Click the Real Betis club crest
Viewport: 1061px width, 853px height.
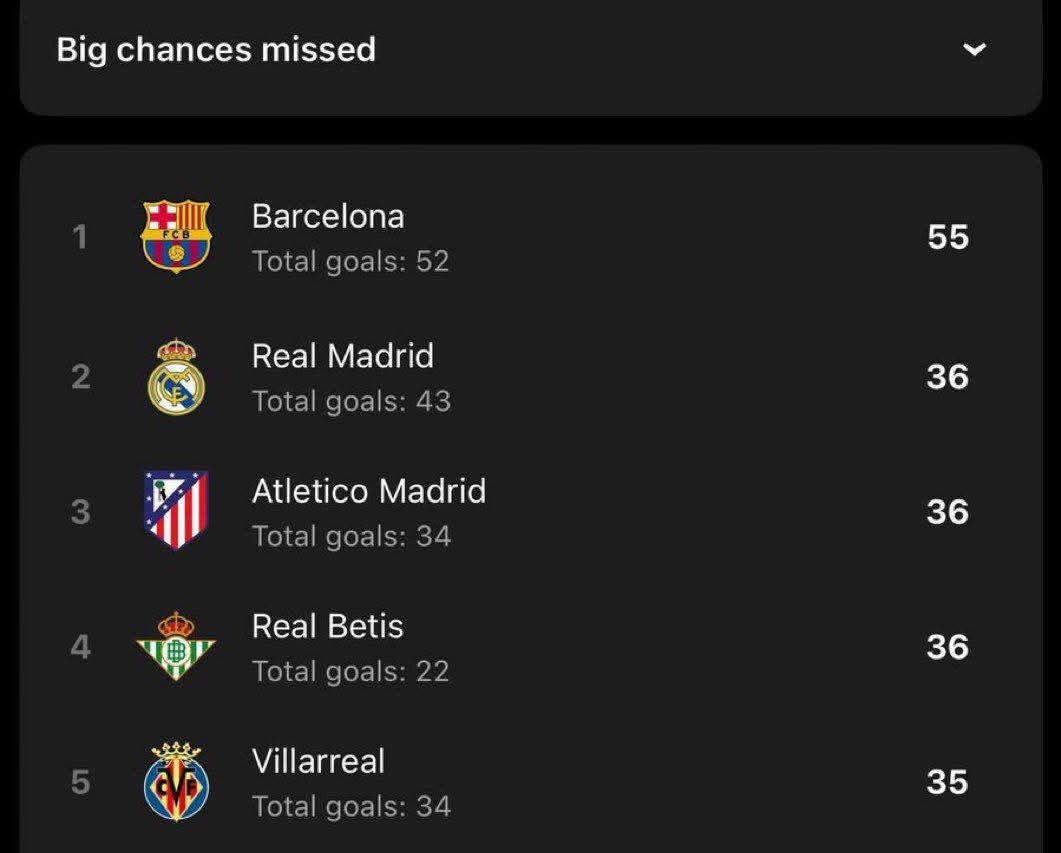176,646
